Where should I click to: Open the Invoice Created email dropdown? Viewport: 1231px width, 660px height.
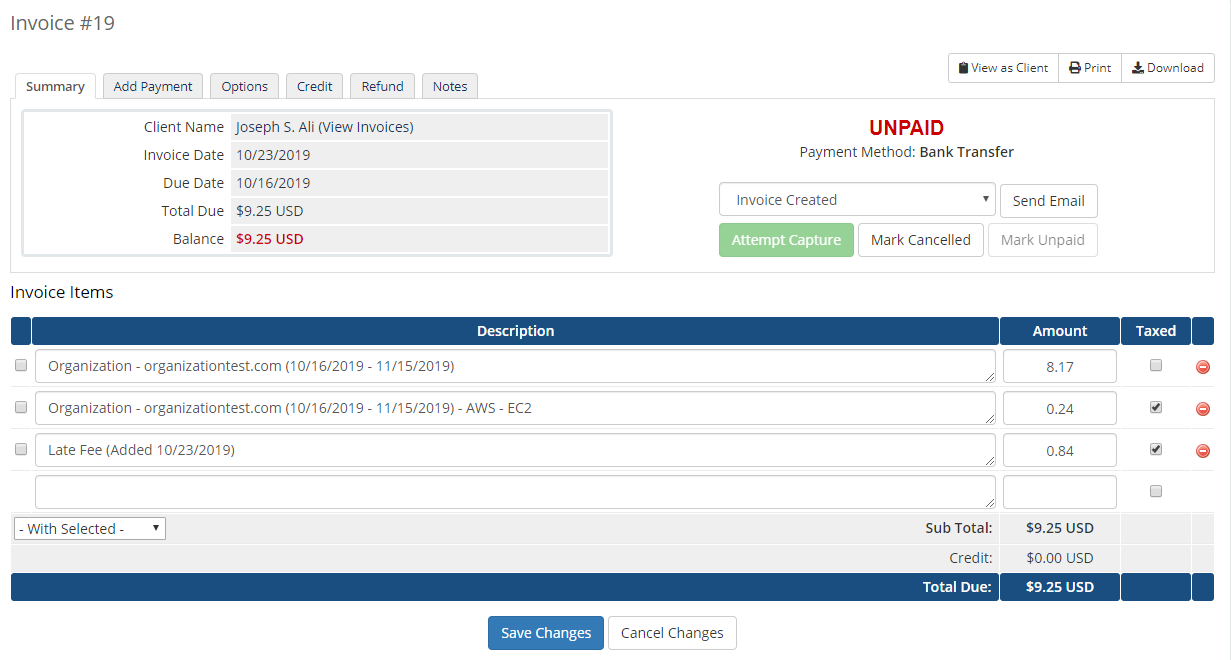tap(857, 200)
